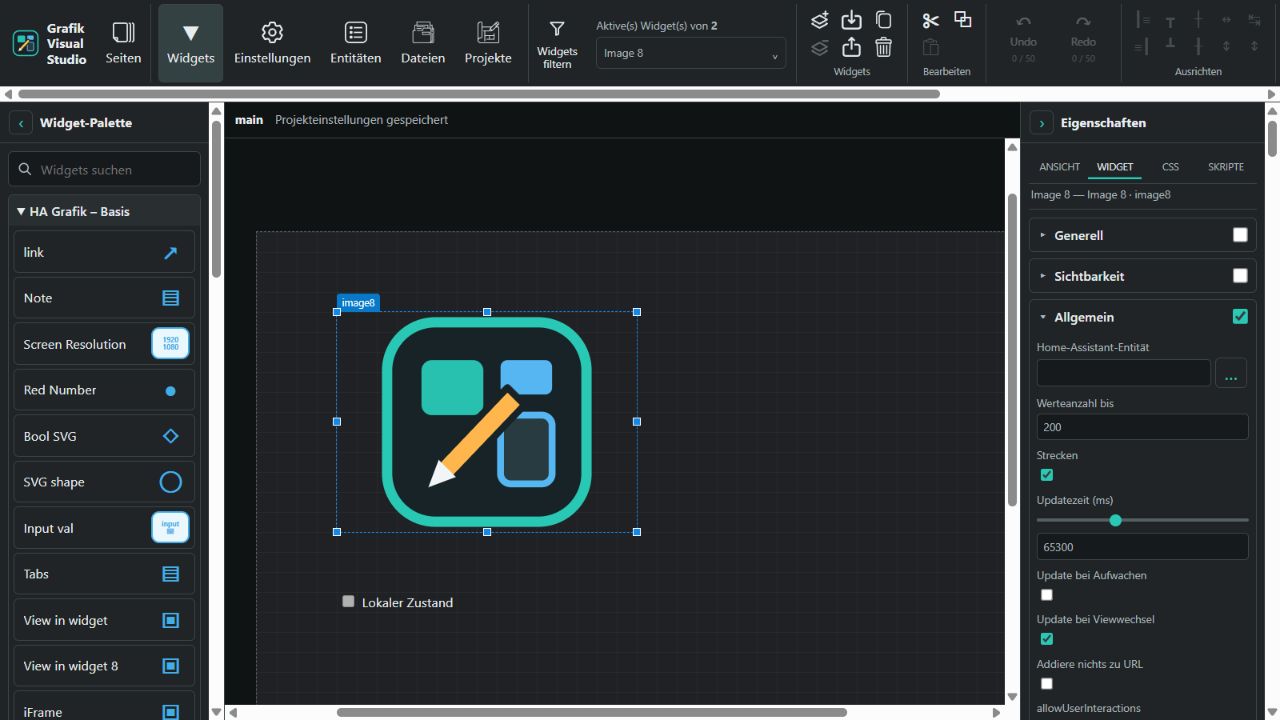Click the add-layer stack icon with plus

pyautogui.click(x=820, y=20)
